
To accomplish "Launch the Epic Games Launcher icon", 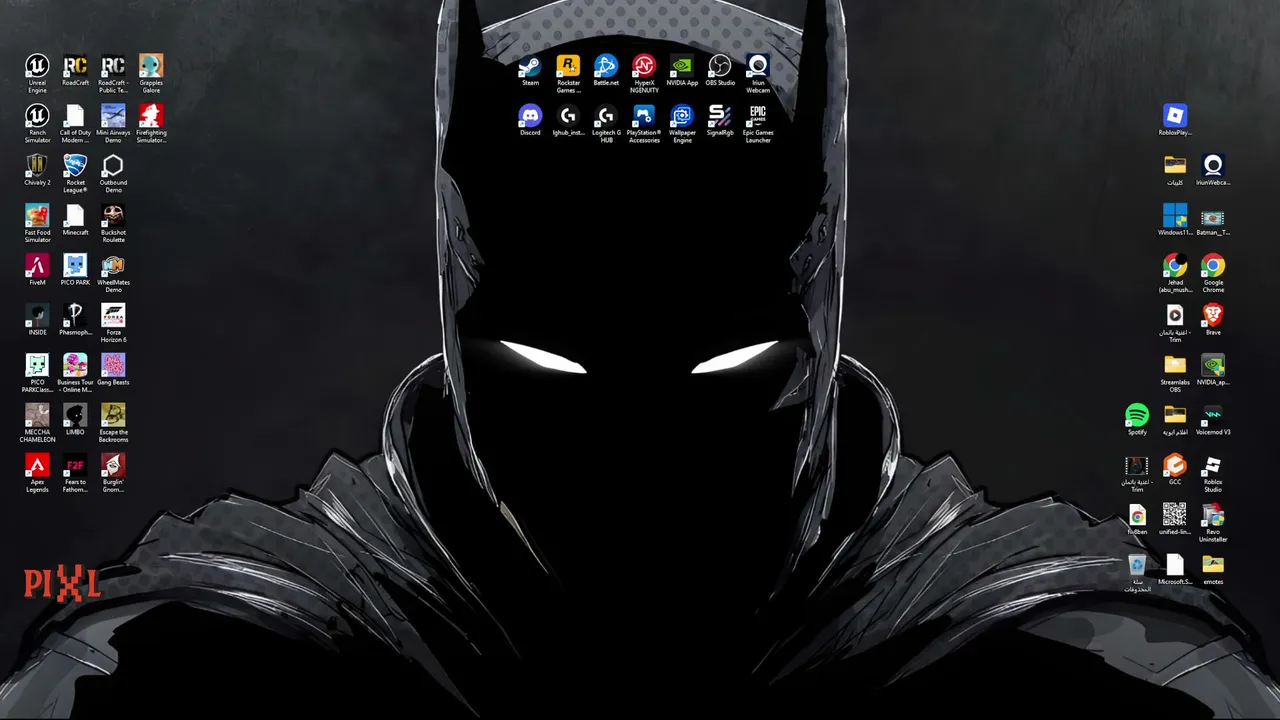I will pos(758,123).
